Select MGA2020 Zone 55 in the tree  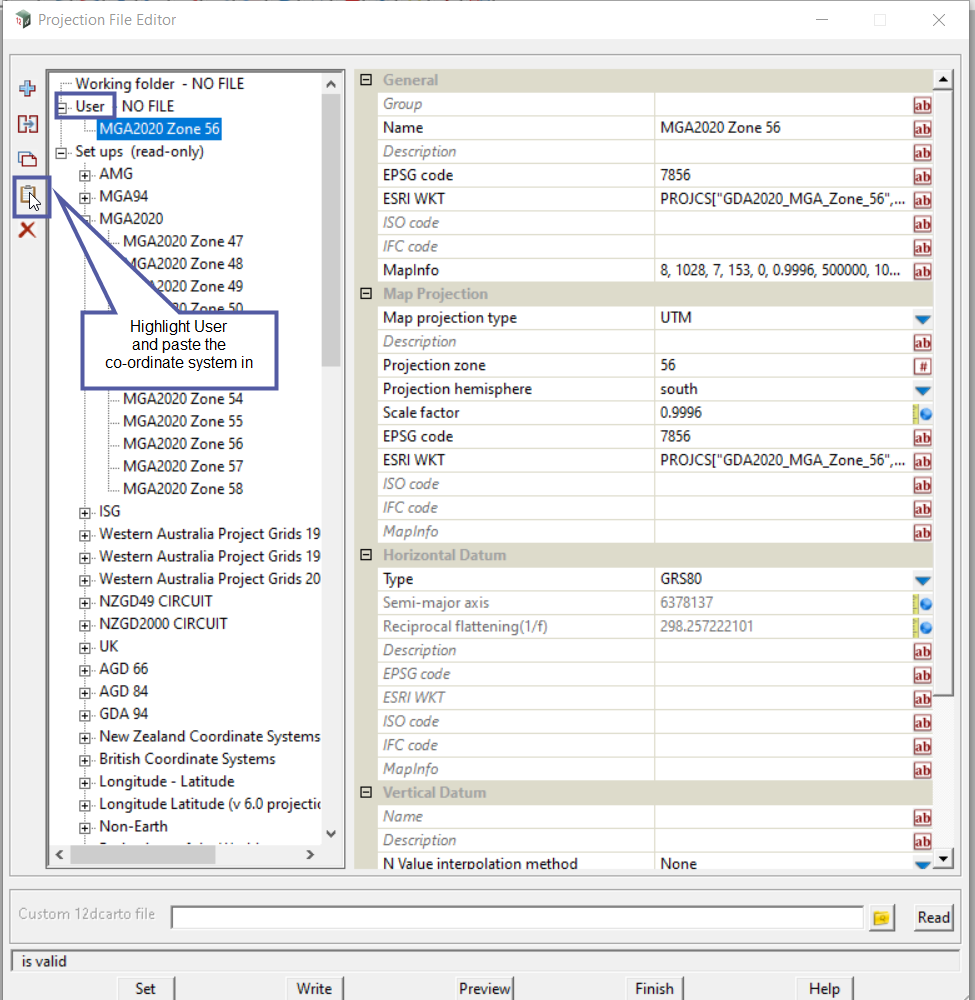182,421
